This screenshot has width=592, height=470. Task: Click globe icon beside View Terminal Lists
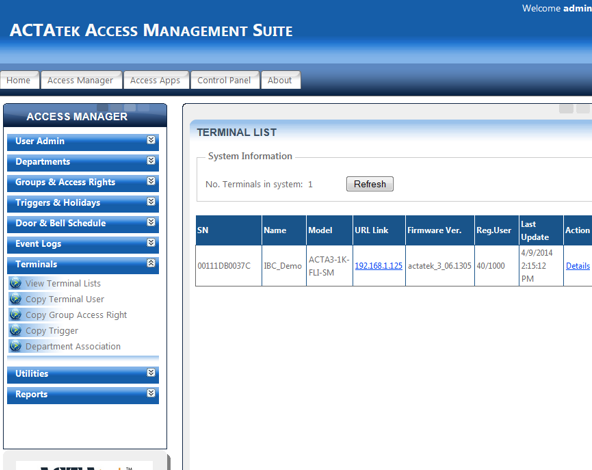click(x=15, y=283)
